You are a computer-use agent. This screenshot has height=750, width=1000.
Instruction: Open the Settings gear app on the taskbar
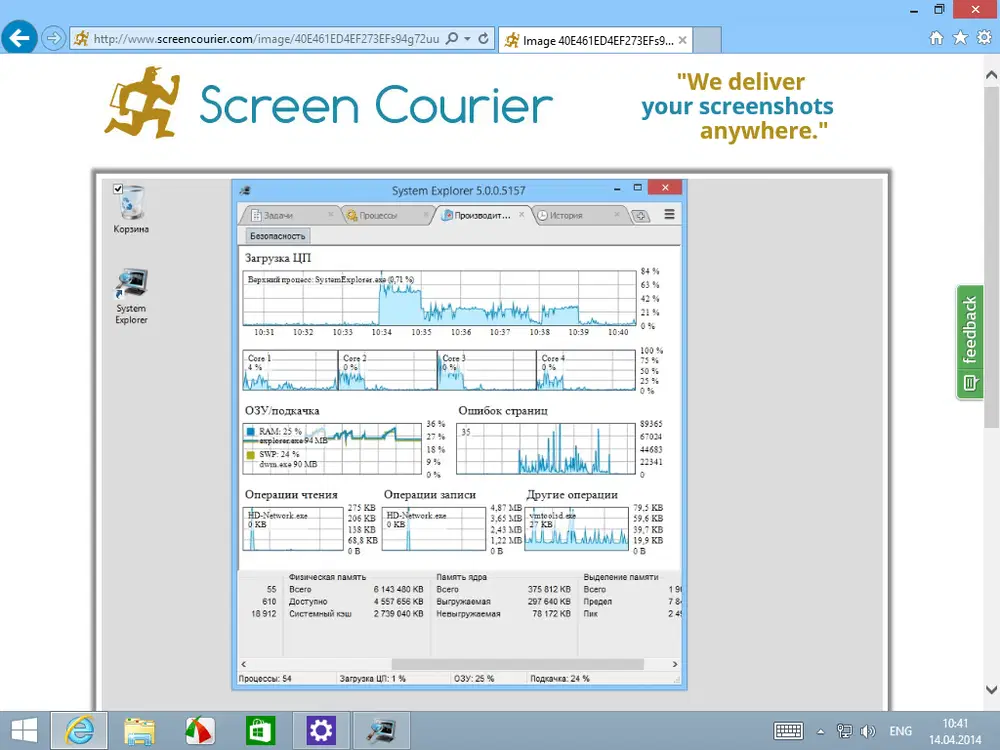click(320, 730)
